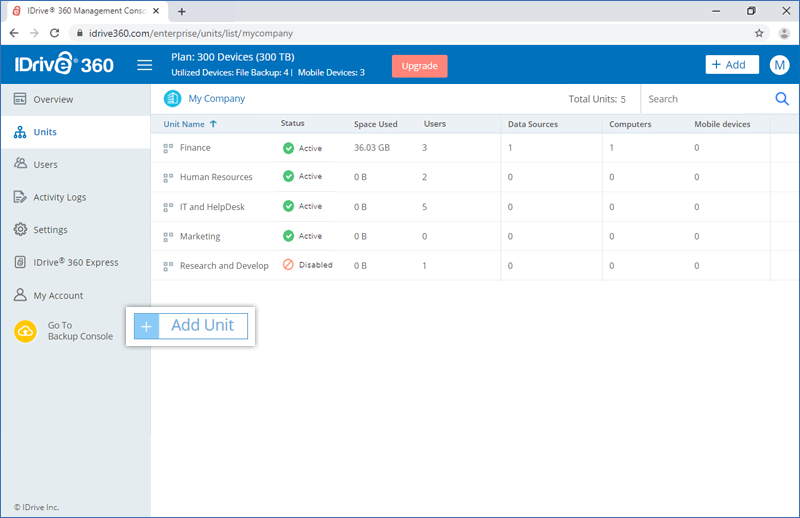The image size is (800, 518).
Task: Click the Marketing unit grid icon
Action: click(168, 237)
